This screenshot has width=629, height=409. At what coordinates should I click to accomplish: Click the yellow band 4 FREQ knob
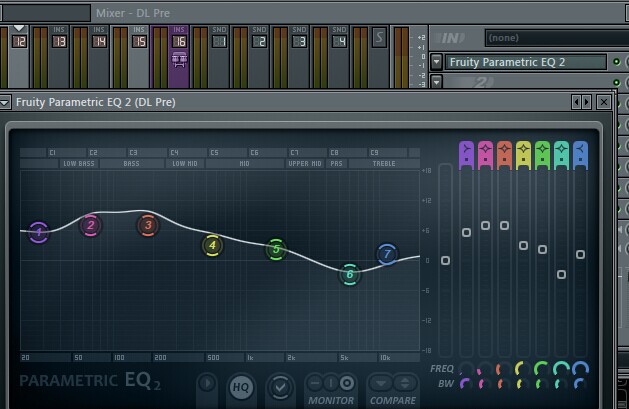(523, 369)
